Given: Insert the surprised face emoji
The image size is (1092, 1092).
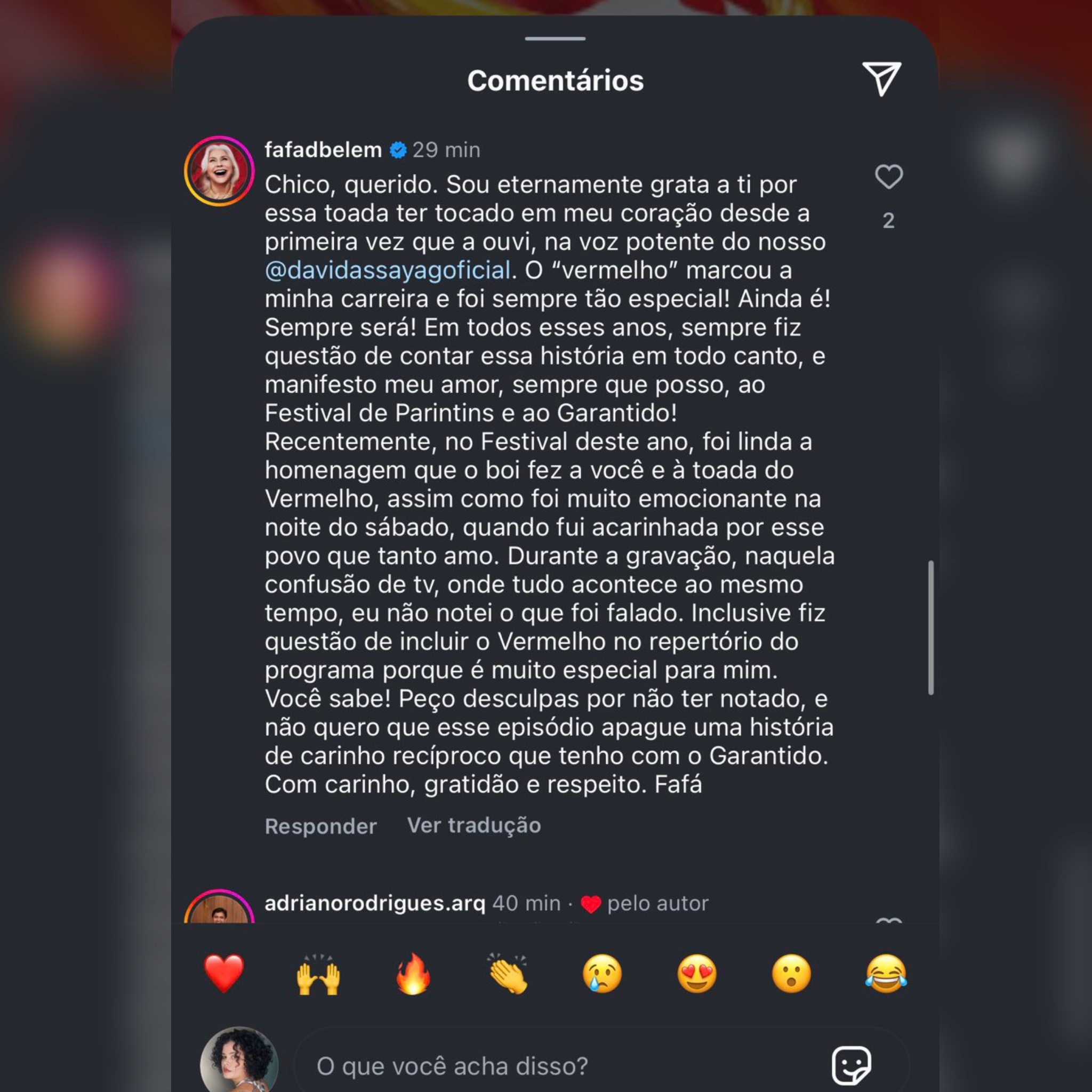Looking at the screenshot, I should point(791,973).
